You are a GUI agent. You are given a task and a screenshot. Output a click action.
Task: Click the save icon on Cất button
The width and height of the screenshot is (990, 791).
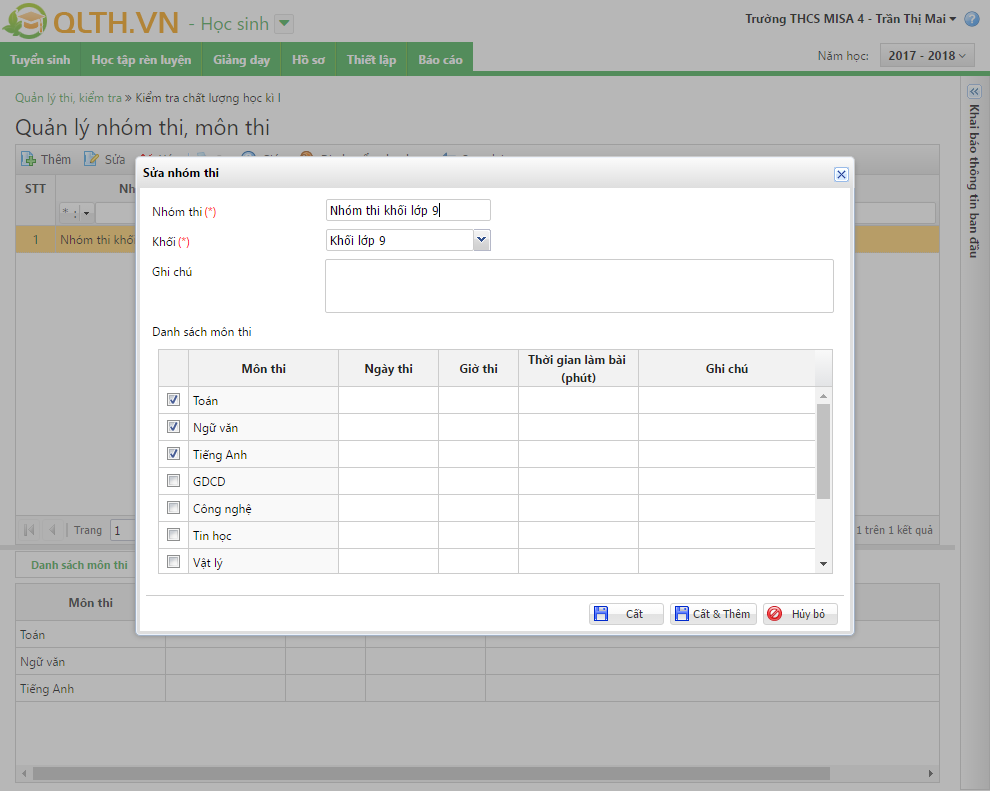click(x=601, y=614)
